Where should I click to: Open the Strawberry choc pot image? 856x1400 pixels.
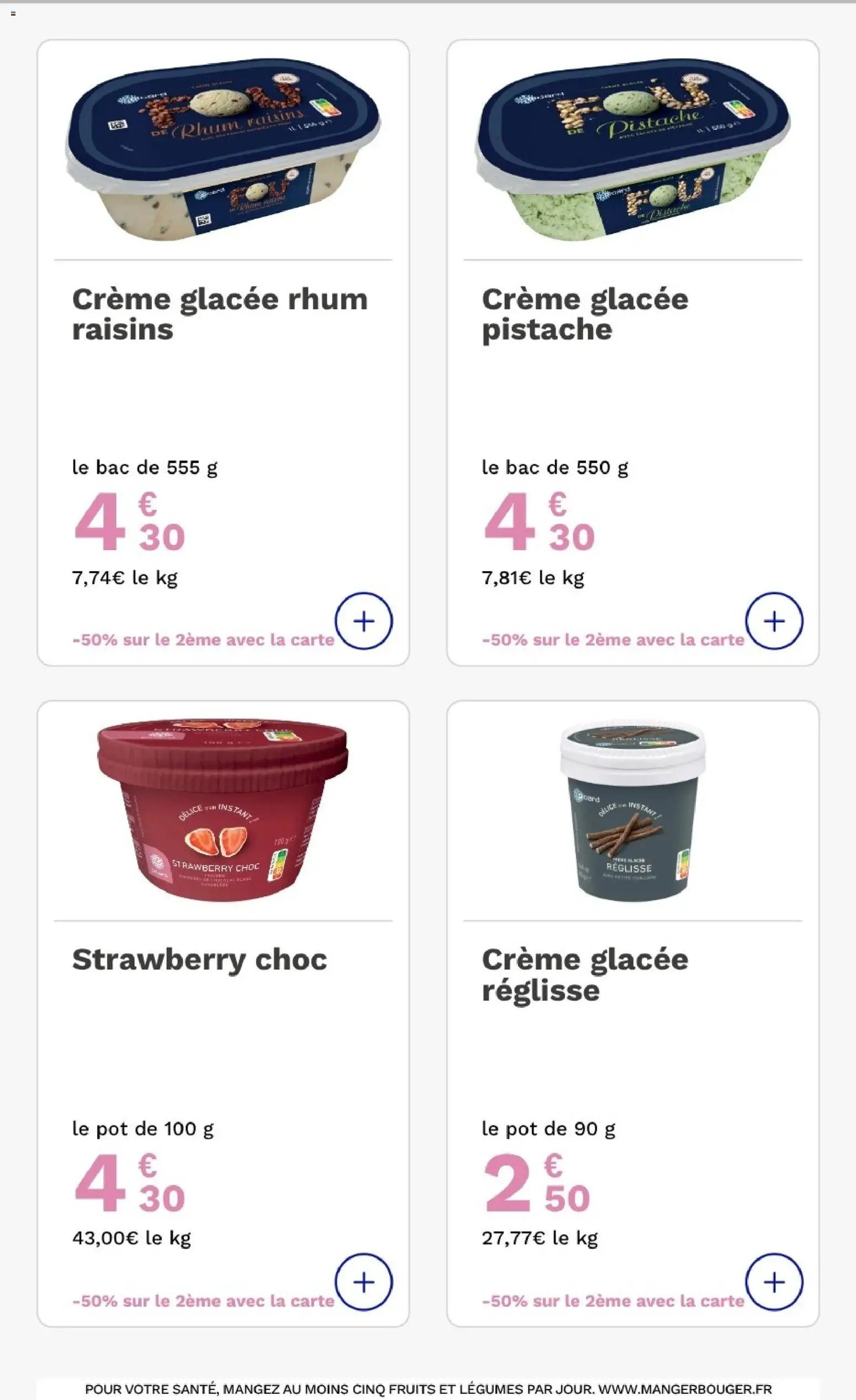click(x=223, y=810)
